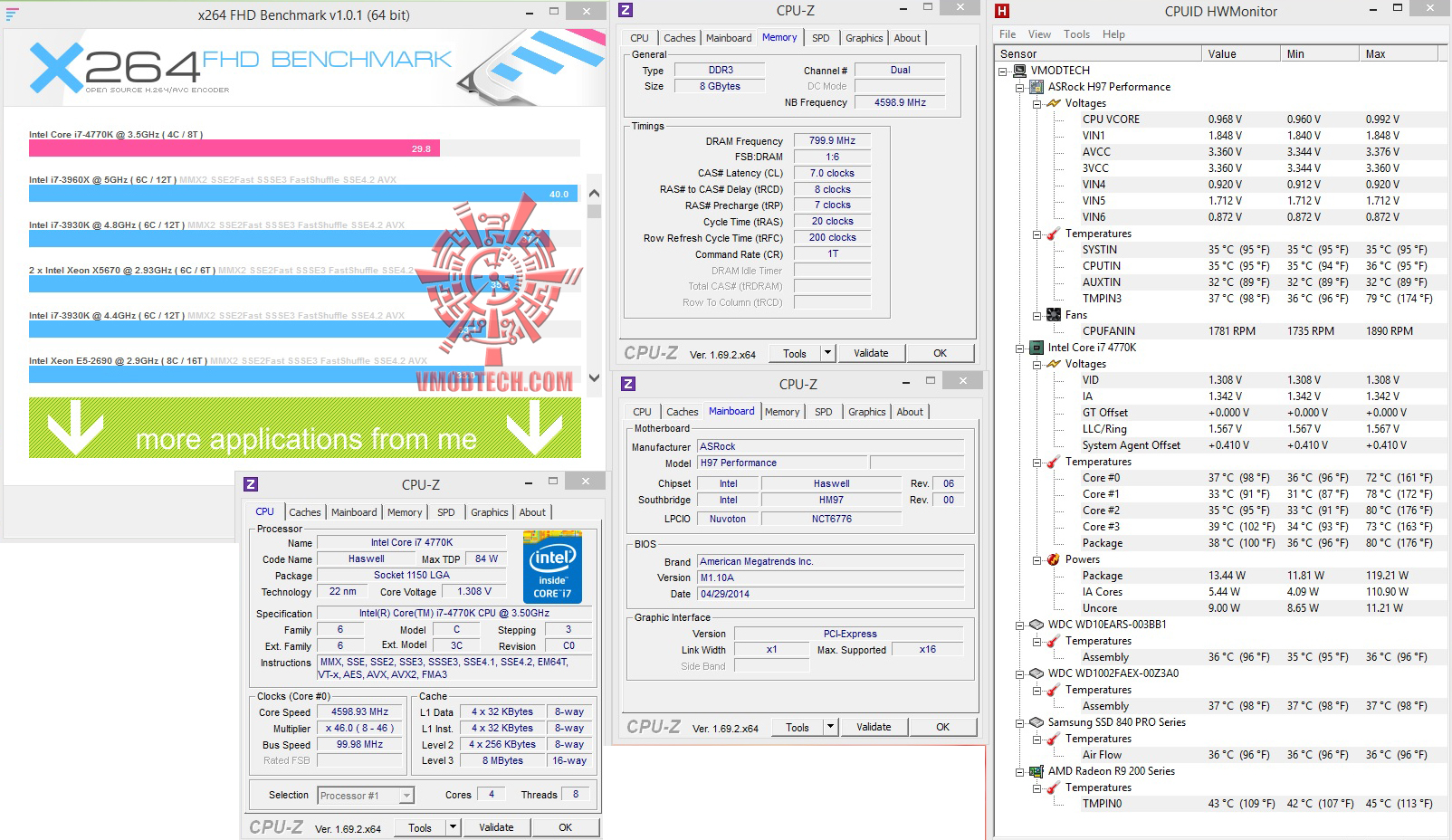This screenshot has width=1452, height=840.
Task: Switch to CPU tab in CPU-Z Mainboard window
Action: tap(642, 412)
